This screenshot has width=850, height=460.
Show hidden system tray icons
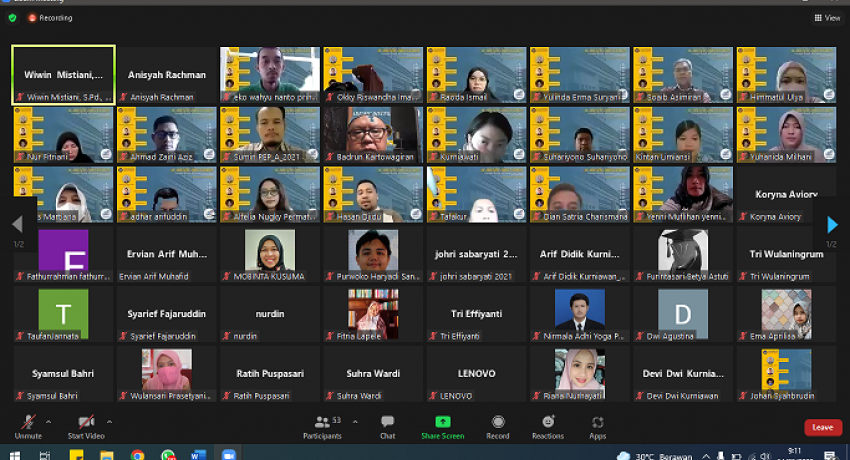706,456
